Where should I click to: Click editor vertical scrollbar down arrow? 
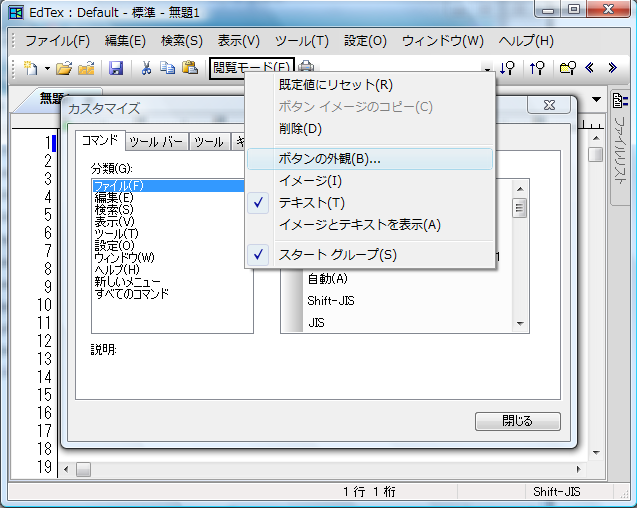pyautogui.click(x=596, y=452)
